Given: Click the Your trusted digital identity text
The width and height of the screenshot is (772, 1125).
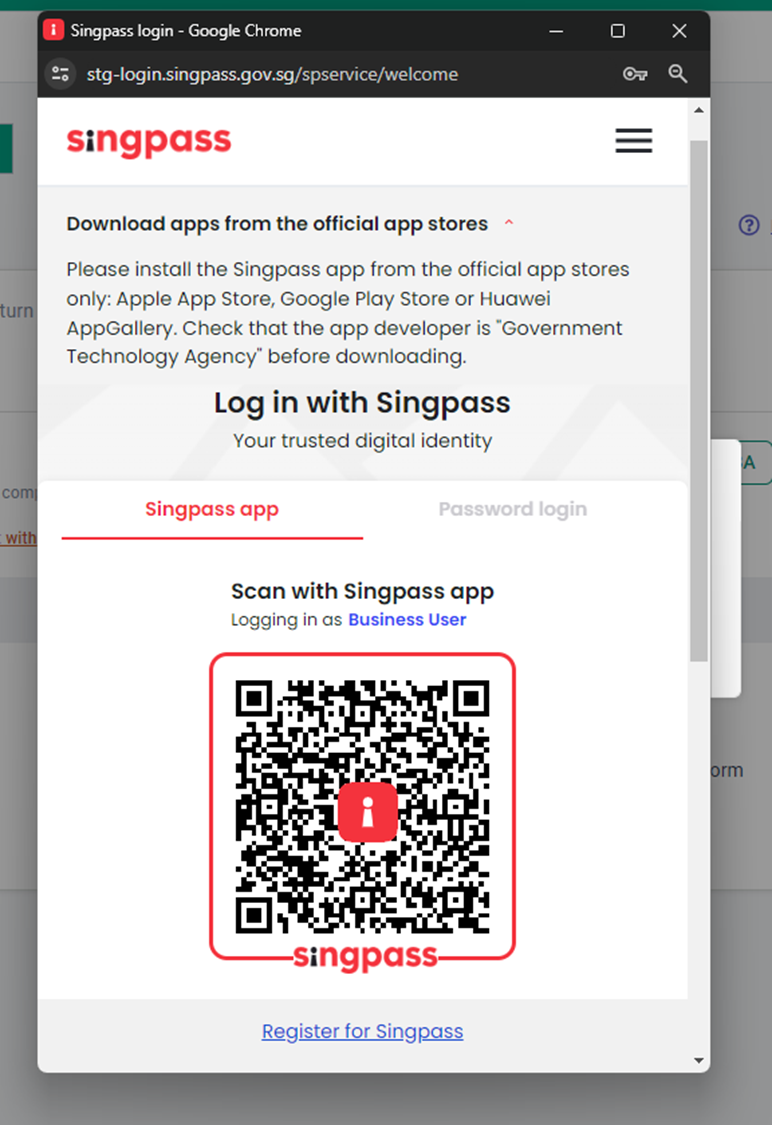Looking at the screenshot, I should click(x=362, y=441).
